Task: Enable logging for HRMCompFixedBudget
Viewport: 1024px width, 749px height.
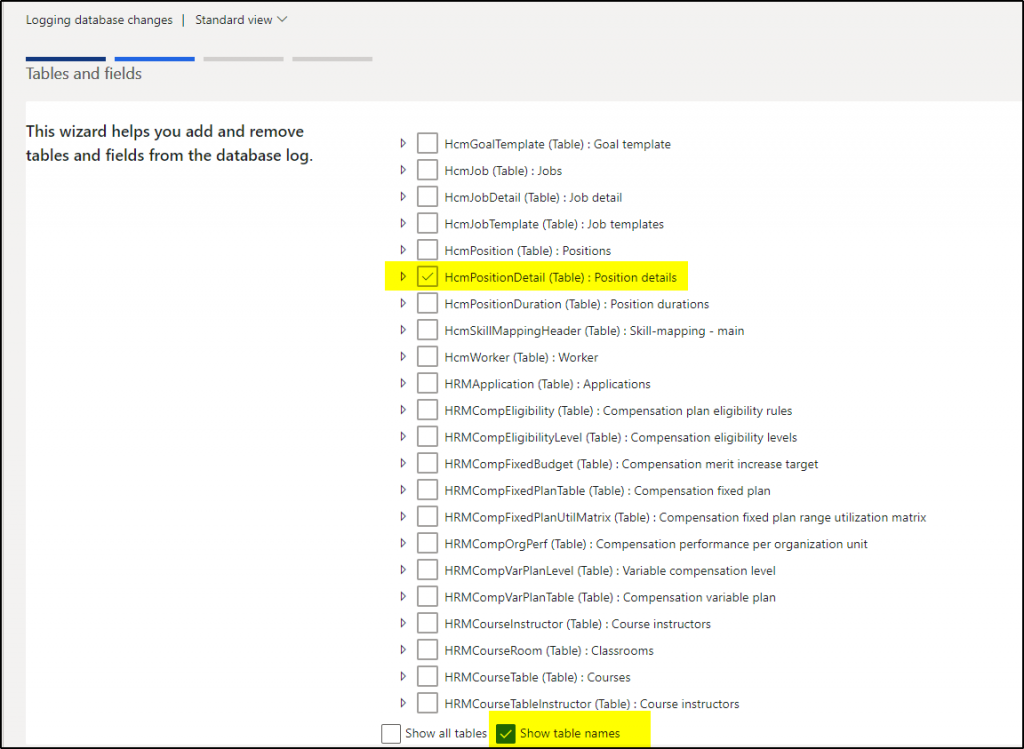Action: [x=427, y=463]
